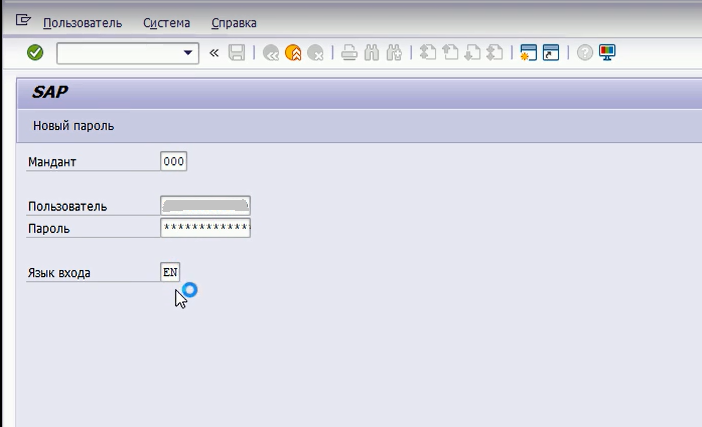
Task: Open the Справка menu
Action: (234, 22)
